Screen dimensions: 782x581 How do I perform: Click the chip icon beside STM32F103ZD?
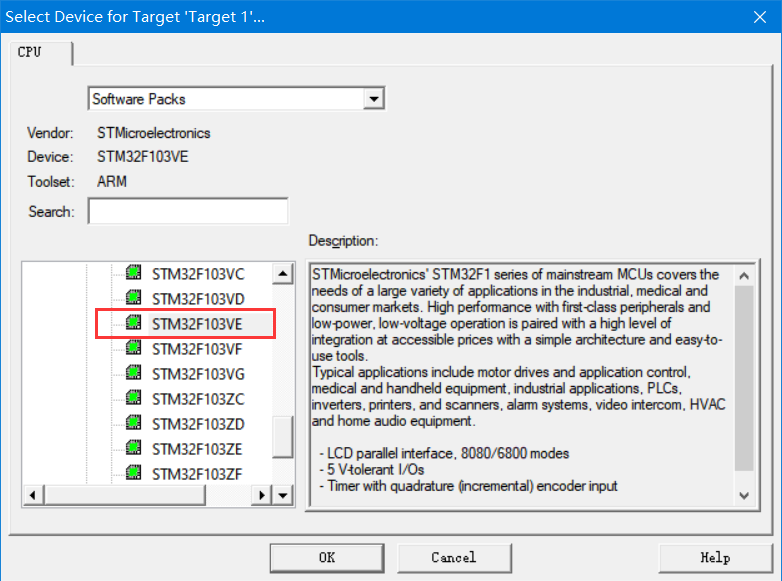(x=133, y=422)
